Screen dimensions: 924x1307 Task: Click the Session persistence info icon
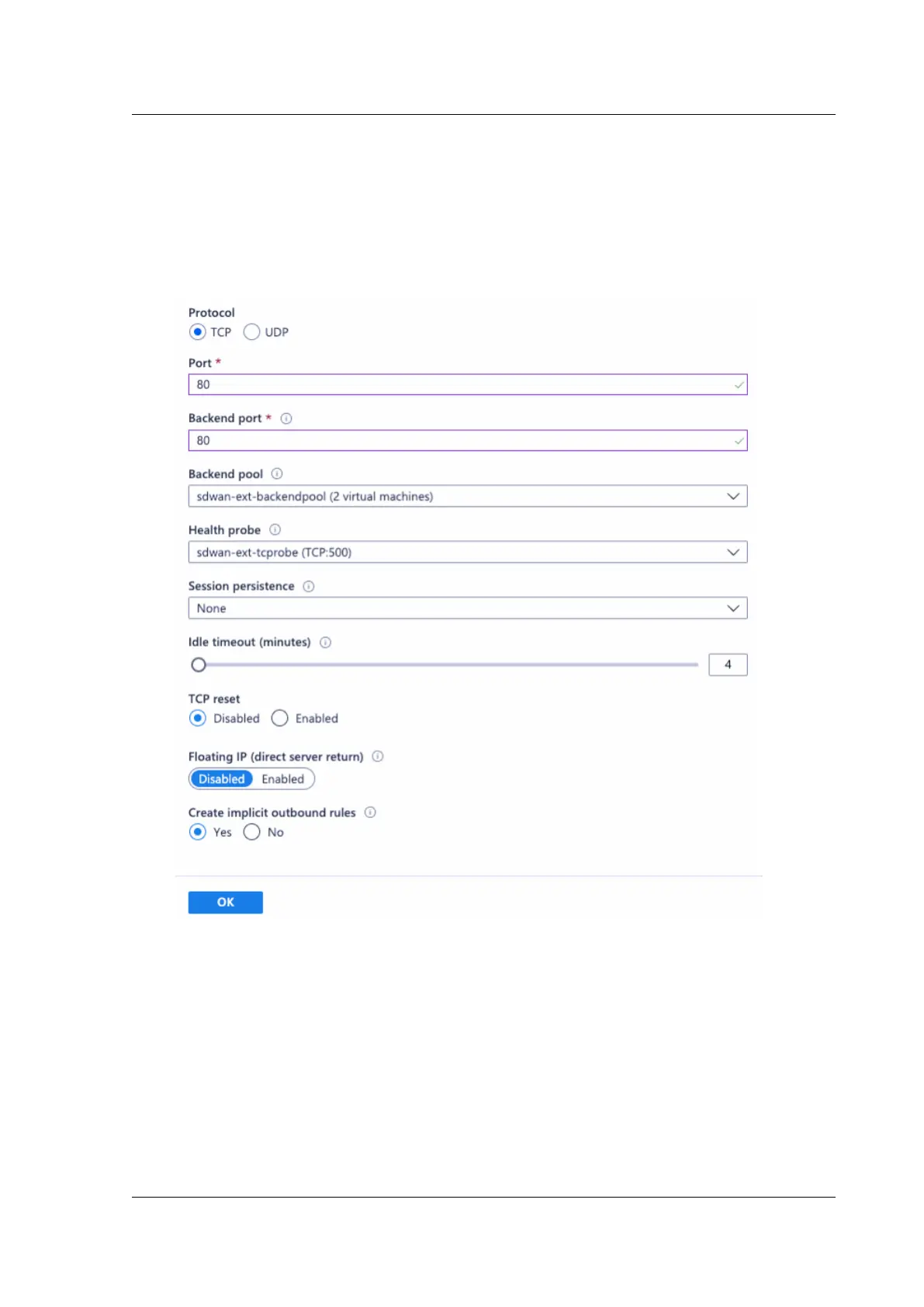(309, 586)
